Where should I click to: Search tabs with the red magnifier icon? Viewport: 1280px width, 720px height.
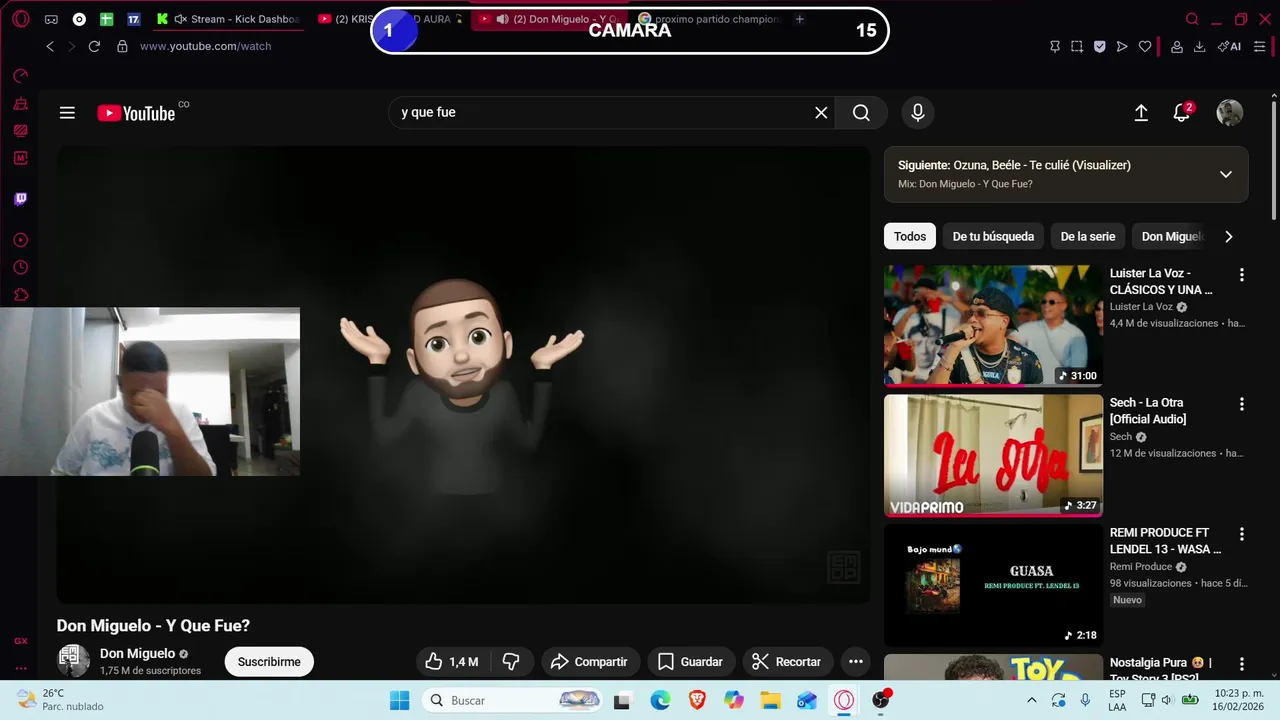coord(1192,19)
